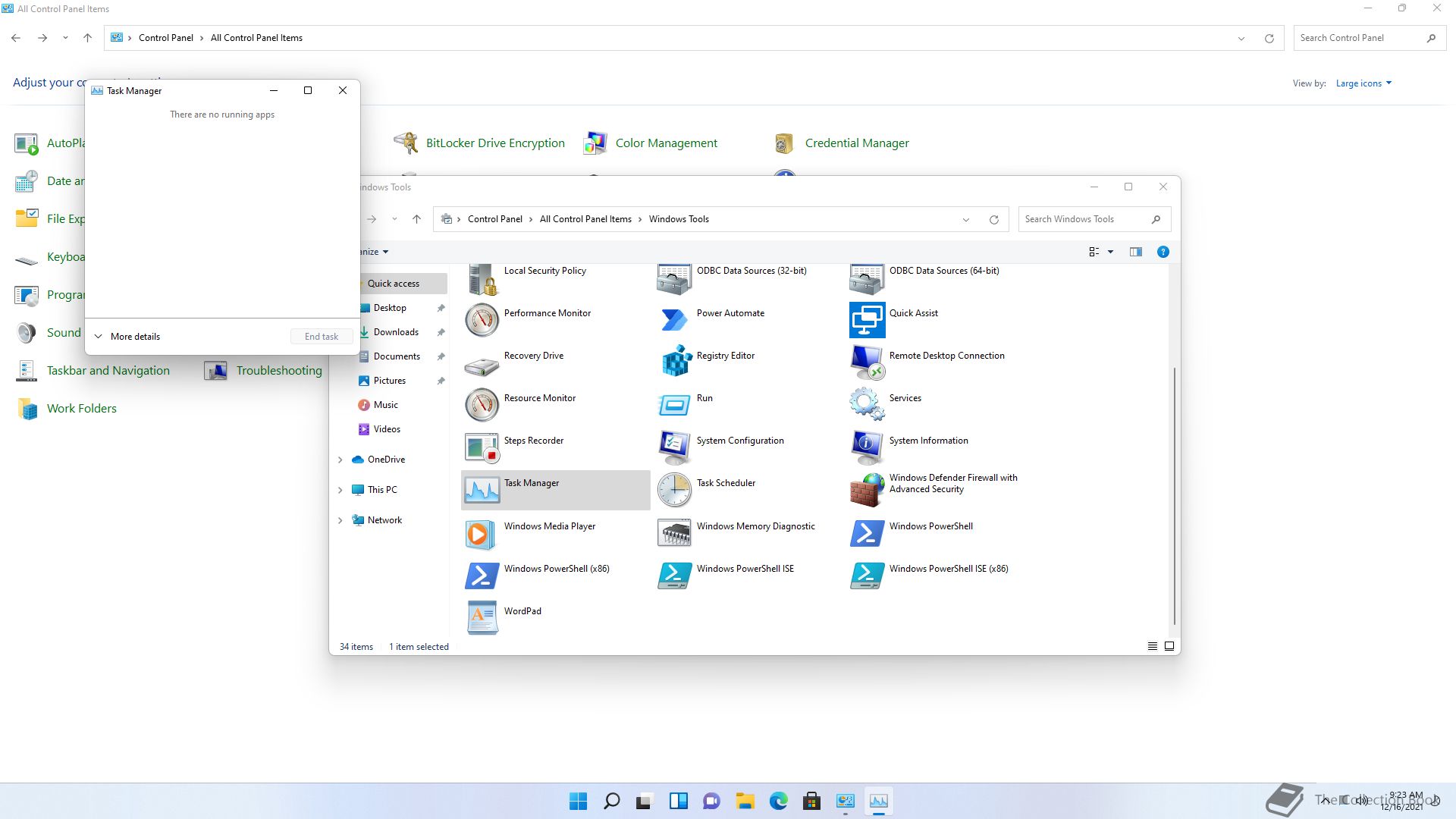Open Quick Assist icon

[868, 320]
